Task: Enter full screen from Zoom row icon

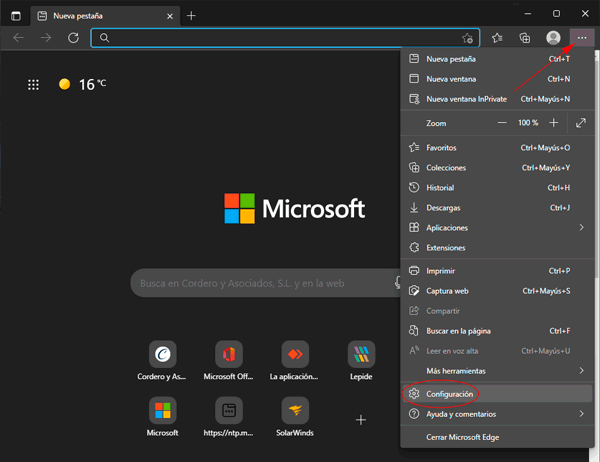Action: pyautogui.click(x=580, y=123)
